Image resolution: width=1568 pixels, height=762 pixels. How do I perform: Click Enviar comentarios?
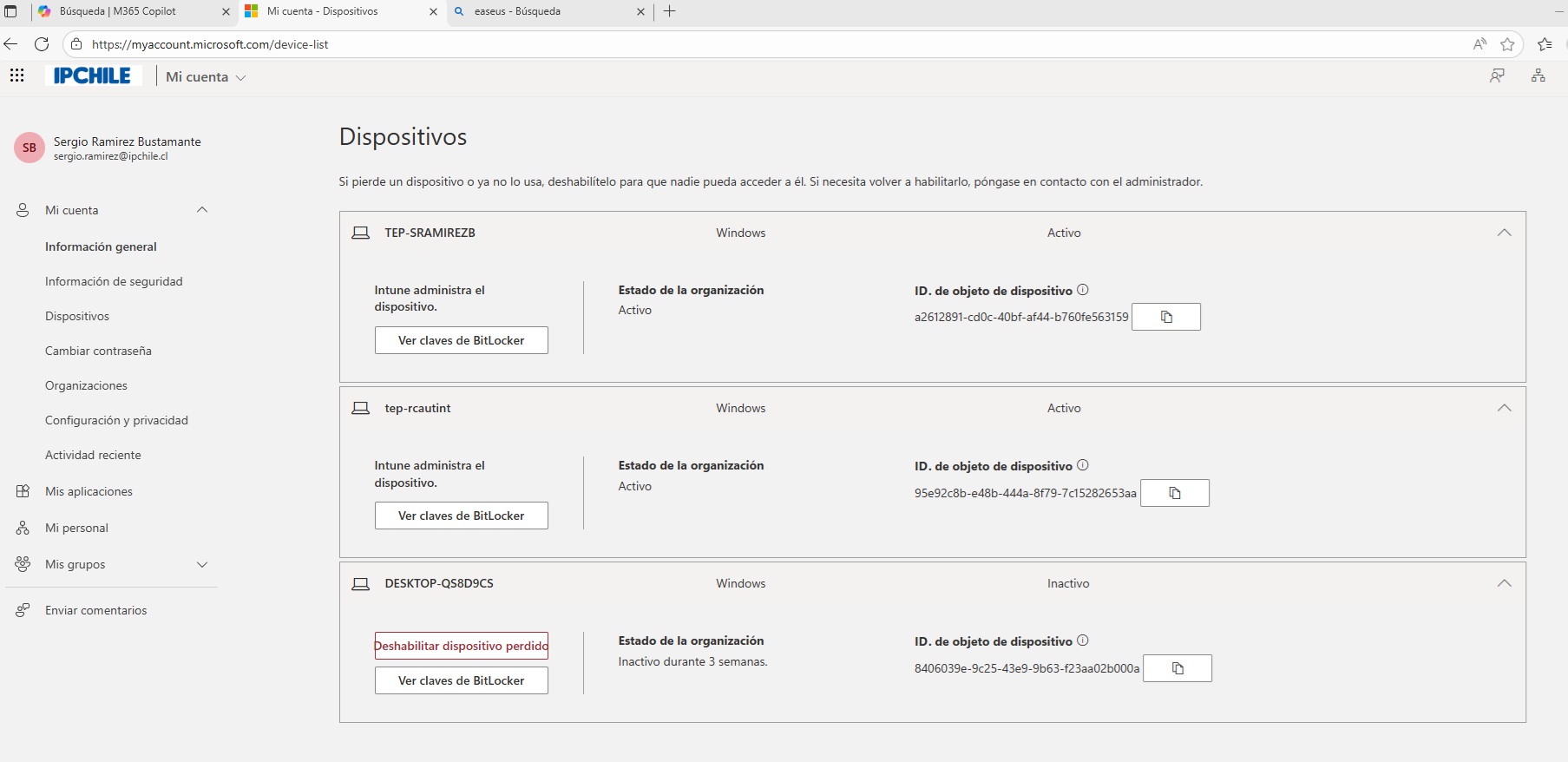tap(95, 610)
